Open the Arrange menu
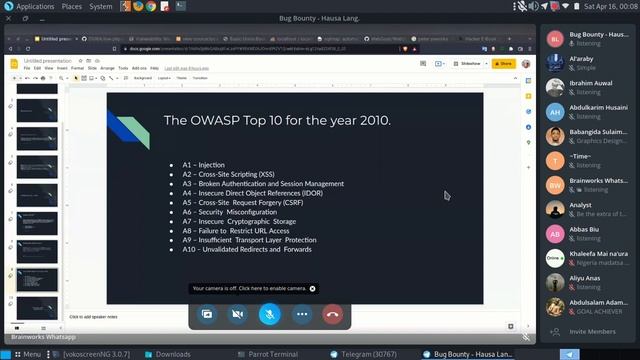 coord(107,68)
